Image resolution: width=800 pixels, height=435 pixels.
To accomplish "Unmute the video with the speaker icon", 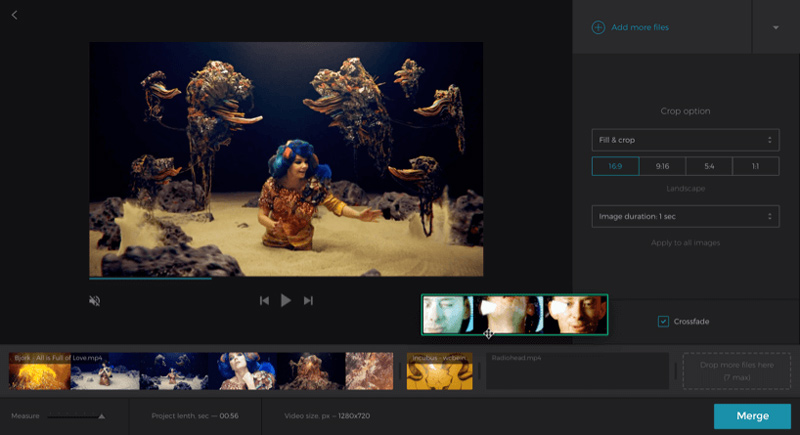I will pyautogui.click(x=94, y=300).
